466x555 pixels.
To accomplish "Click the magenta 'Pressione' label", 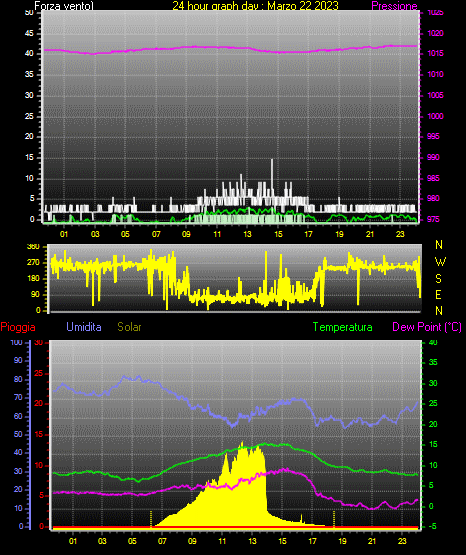I will [394, 6].
